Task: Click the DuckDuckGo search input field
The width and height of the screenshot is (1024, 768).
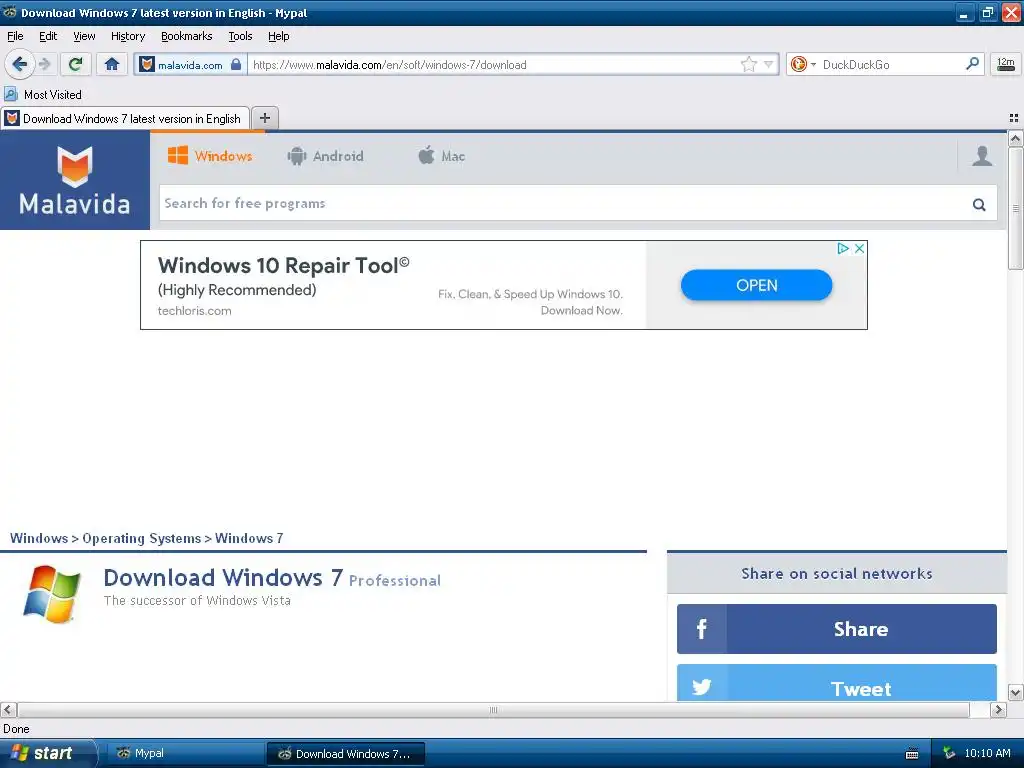Action: (x=891, y=65)
